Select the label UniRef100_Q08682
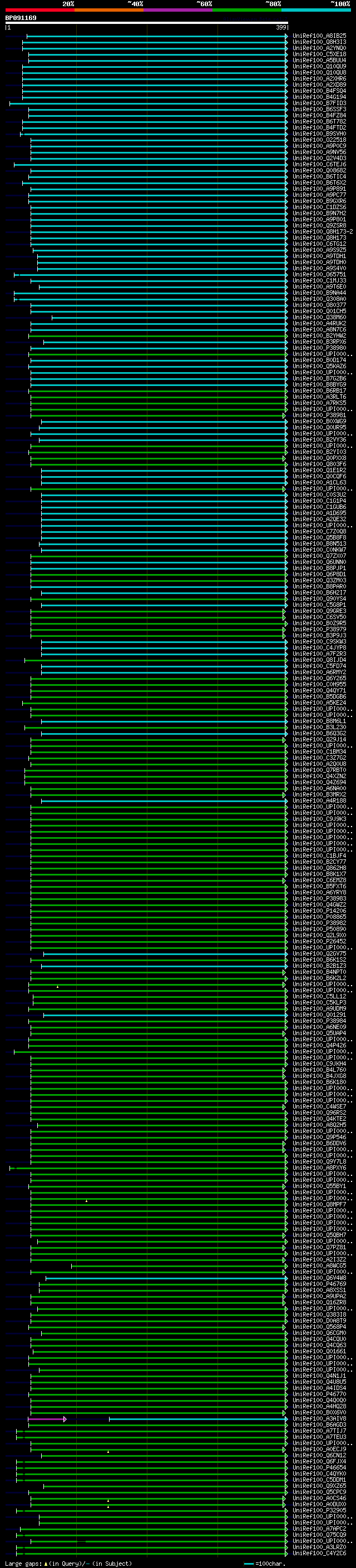The image size is (356, 1568). click(319, 170)
